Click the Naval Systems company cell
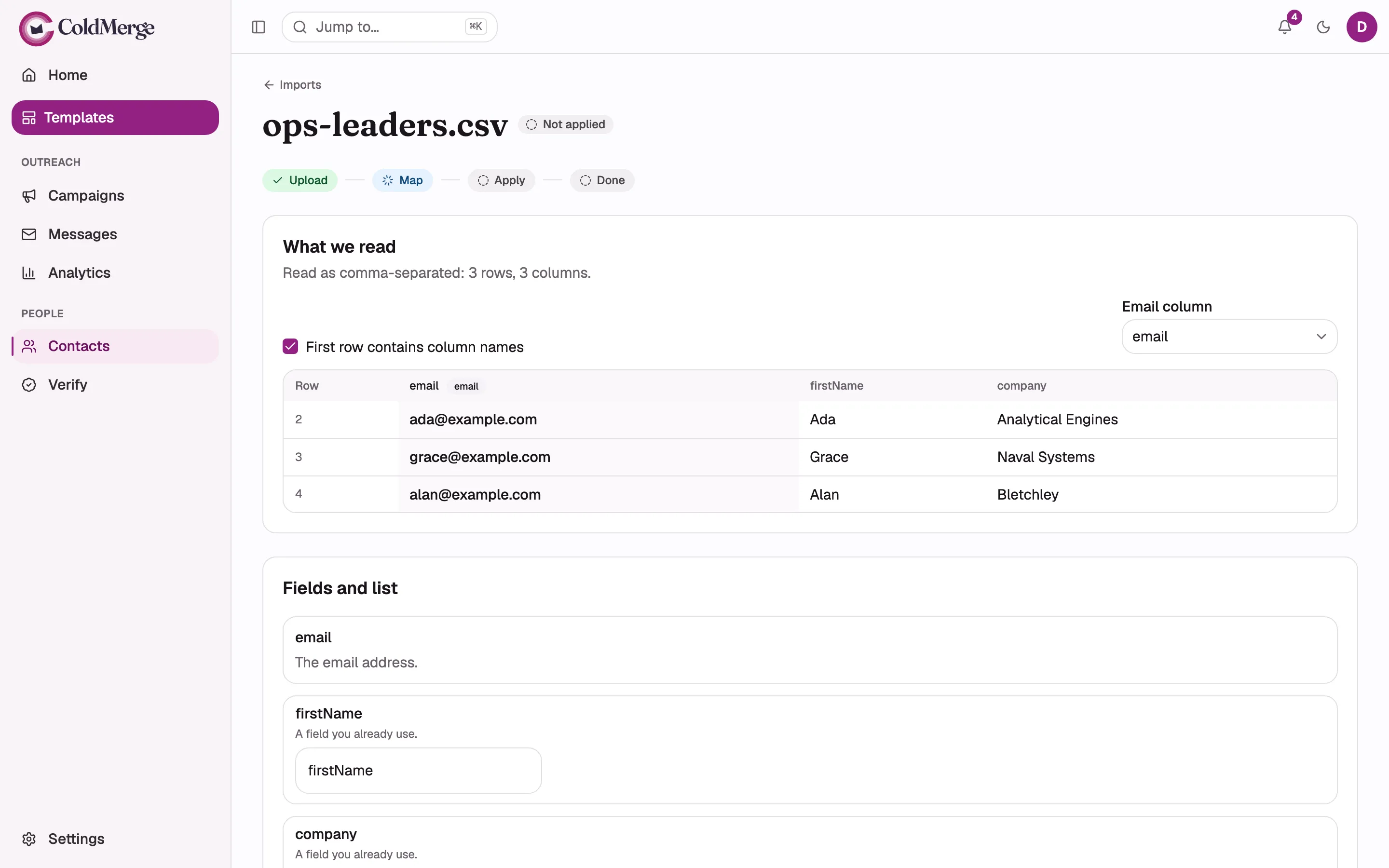 point(1046,457)
